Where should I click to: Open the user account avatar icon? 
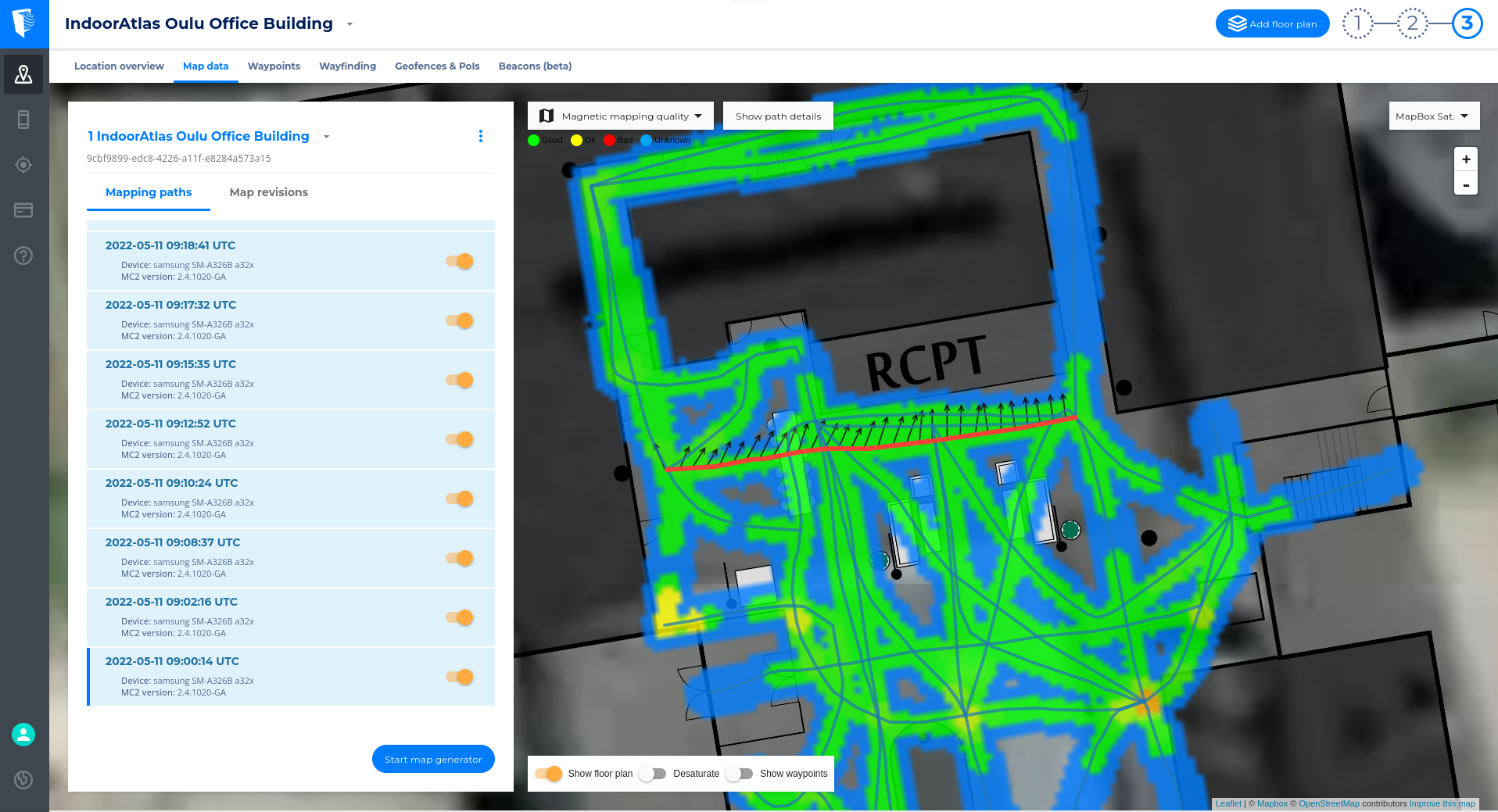click(23, 735)
